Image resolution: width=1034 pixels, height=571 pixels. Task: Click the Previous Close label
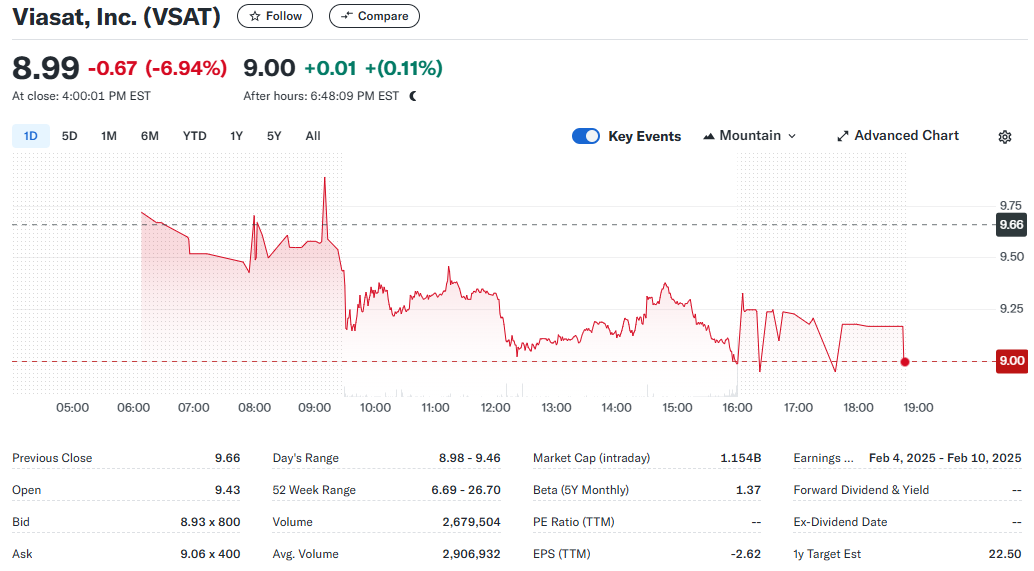point(52,458)
